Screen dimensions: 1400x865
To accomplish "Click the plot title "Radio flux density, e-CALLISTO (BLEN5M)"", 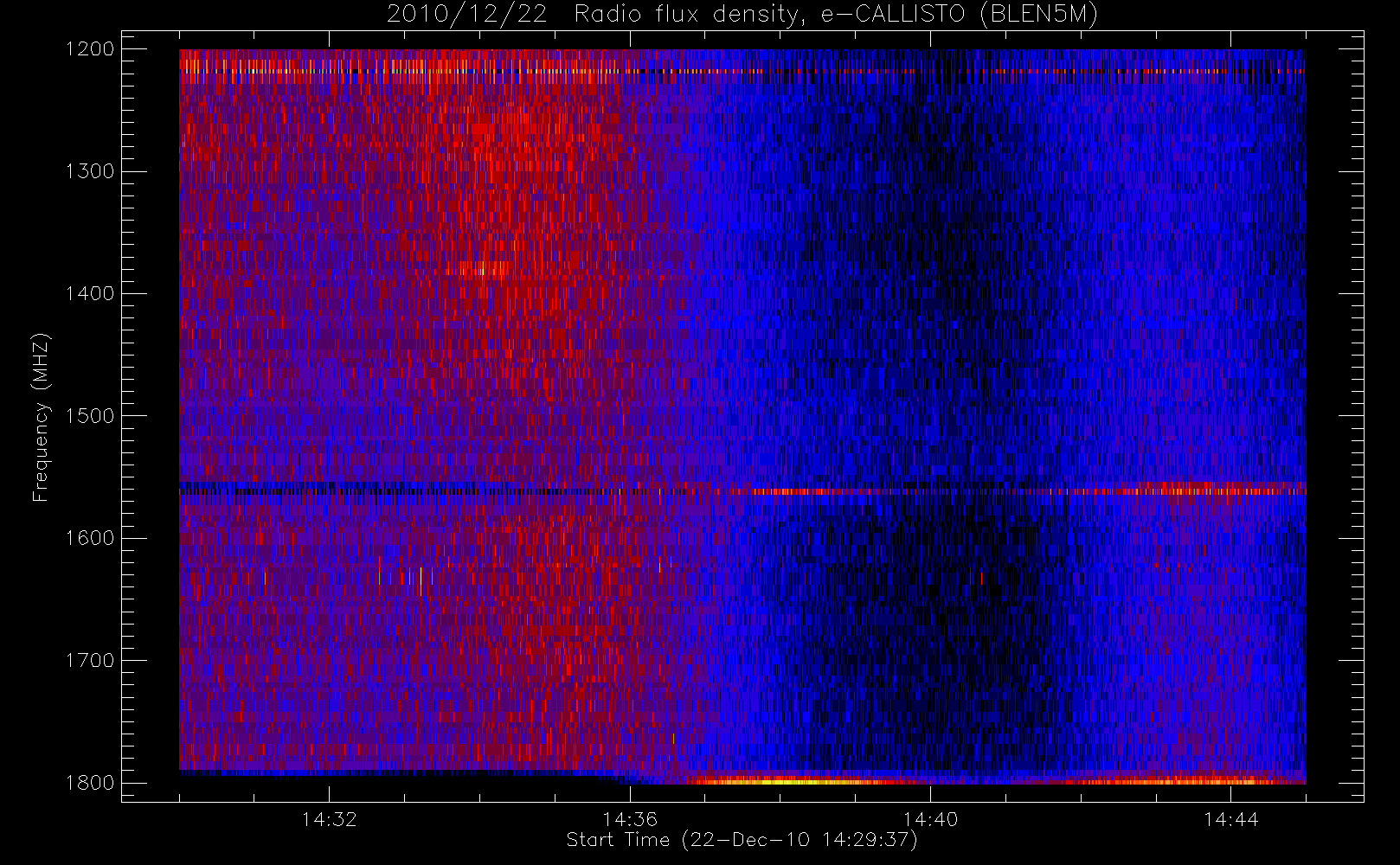I will (836, 15).
